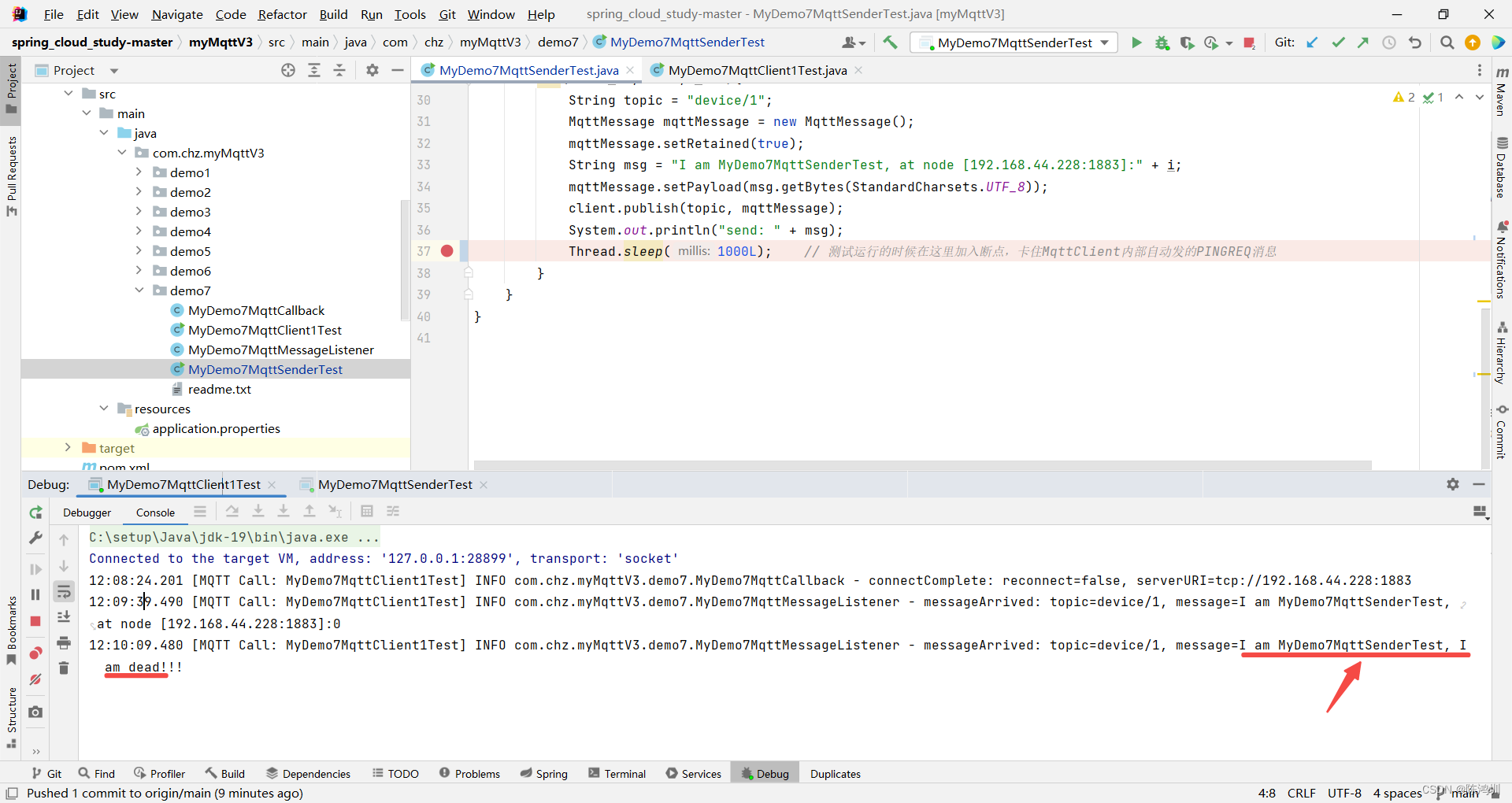Collapse the main folder

[87, 113]
